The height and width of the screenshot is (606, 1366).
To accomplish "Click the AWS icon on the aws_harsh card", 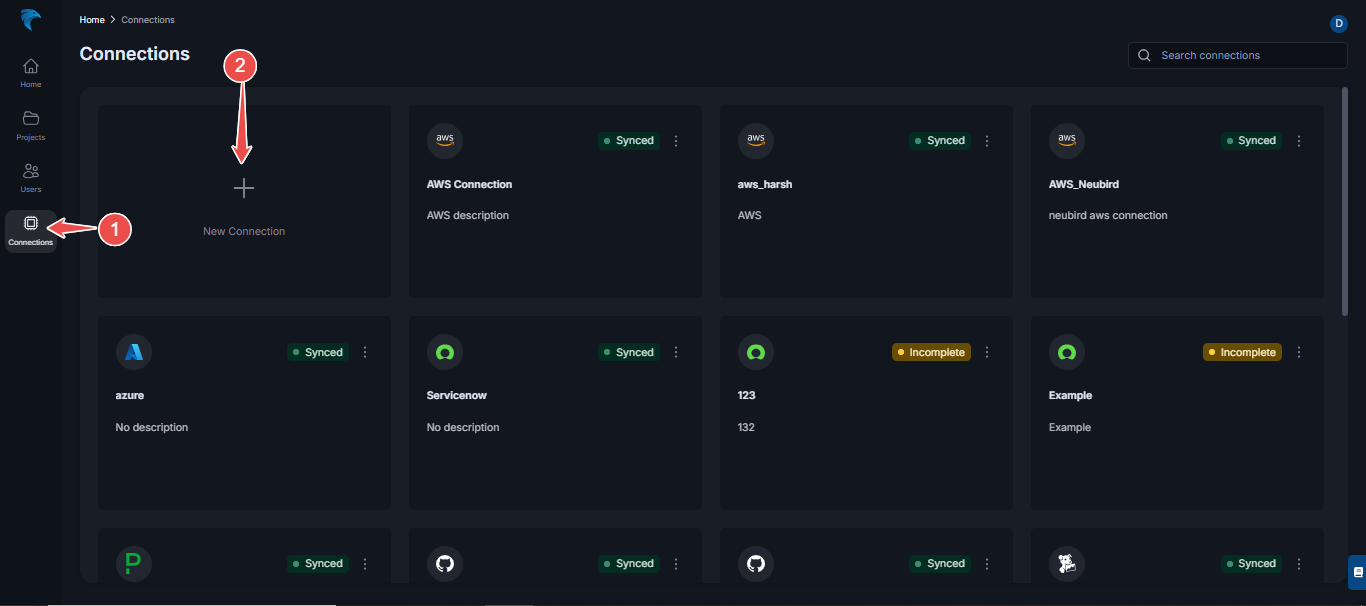I will pyautogui.click(x=755, y=140).
